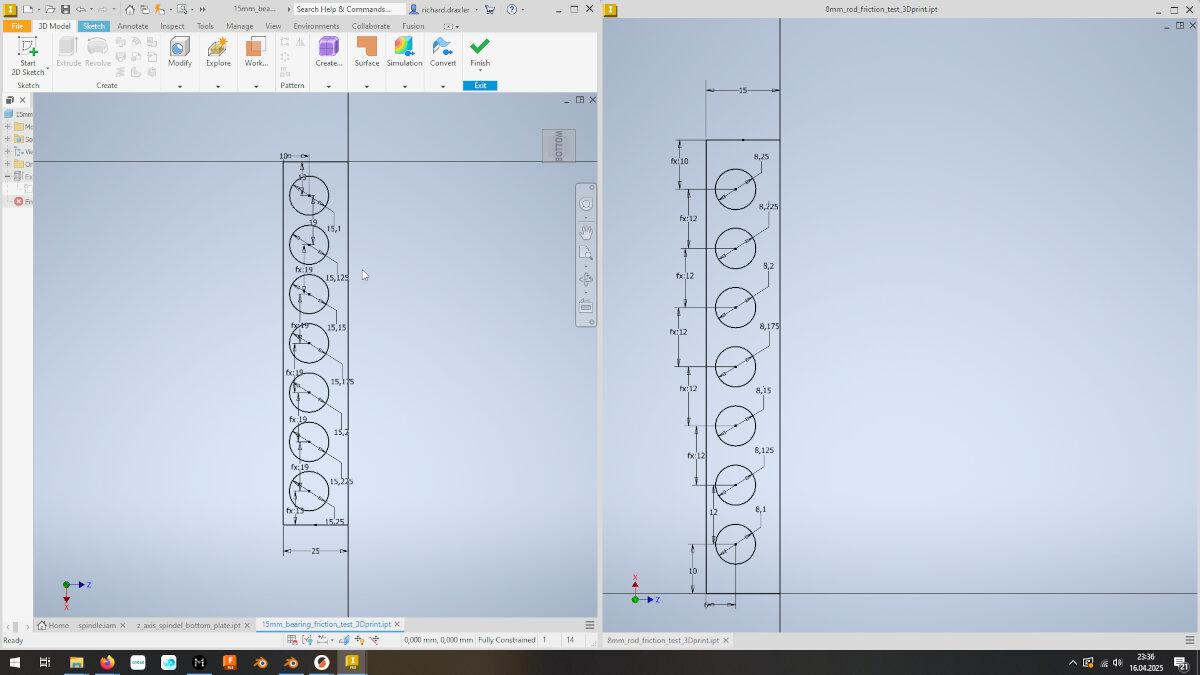The height and width of the screenshot is (675, 1200).
Task: Switch to the 3D Model ribbon tab
Action: tap(54, 26)
